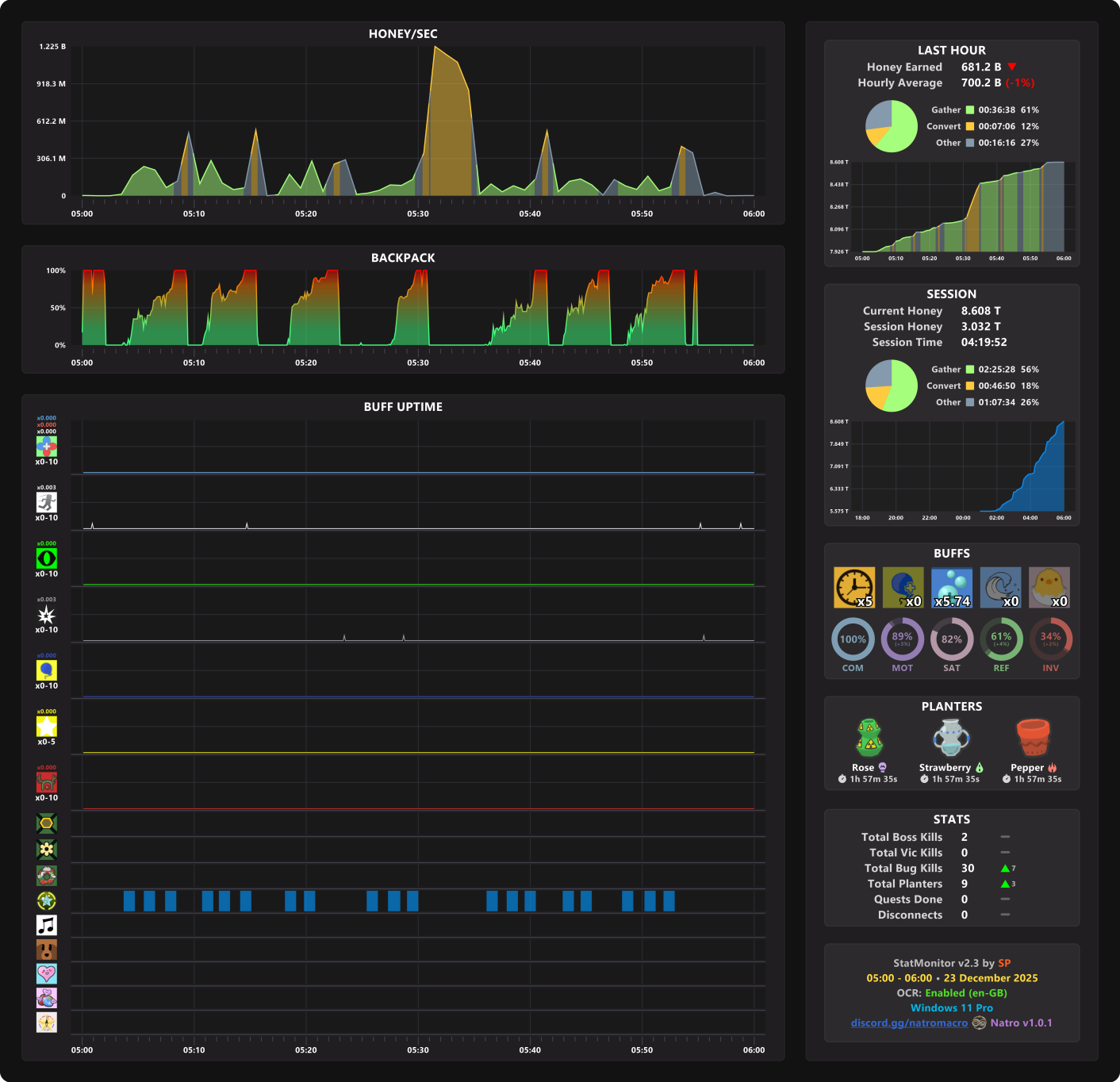Open the discord.gg/natromacro link
1120x1082 pixels.
click(909, 1023)
